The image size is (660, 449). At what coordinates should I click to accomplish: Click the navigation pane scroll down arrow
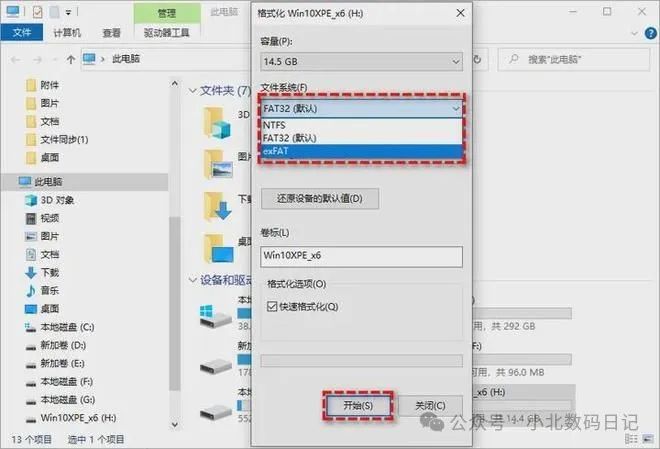click(175, 424)
